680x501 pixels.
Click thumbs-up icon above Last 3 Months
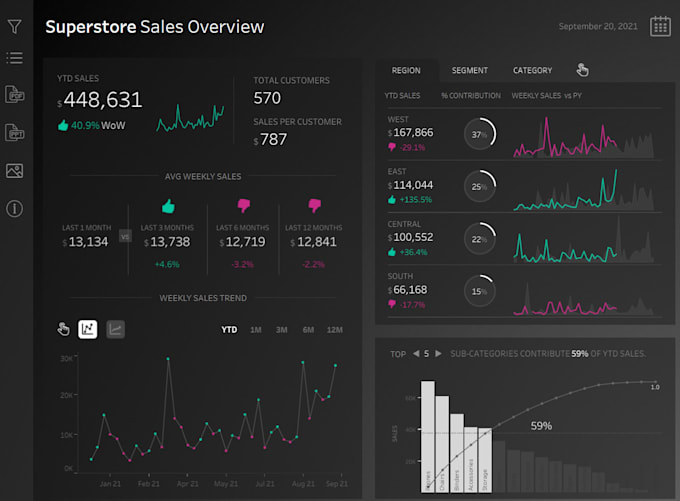point(168,206)
